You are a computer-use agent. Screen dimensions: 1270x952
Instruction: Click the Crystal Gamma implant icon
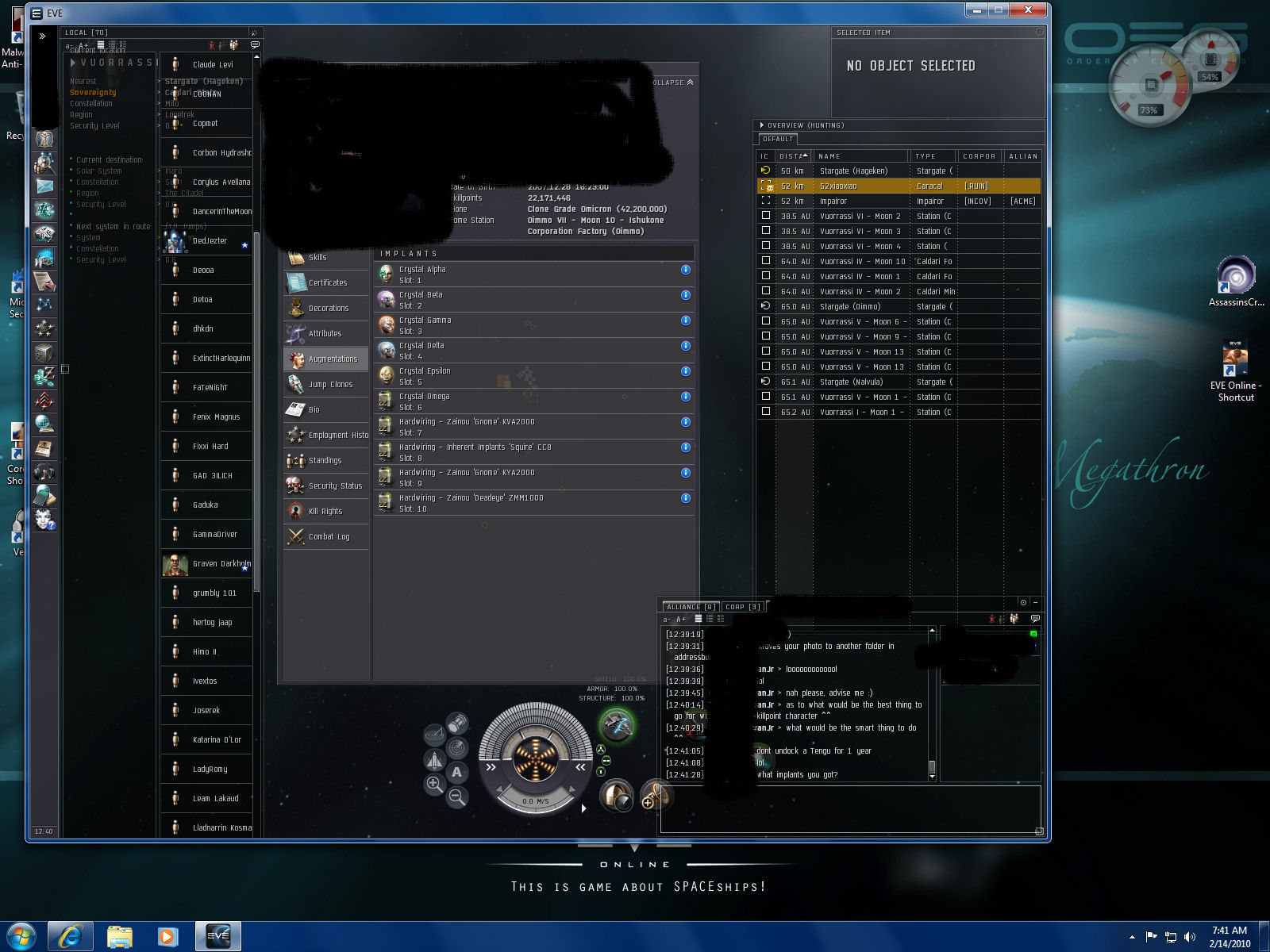(387, 325)
